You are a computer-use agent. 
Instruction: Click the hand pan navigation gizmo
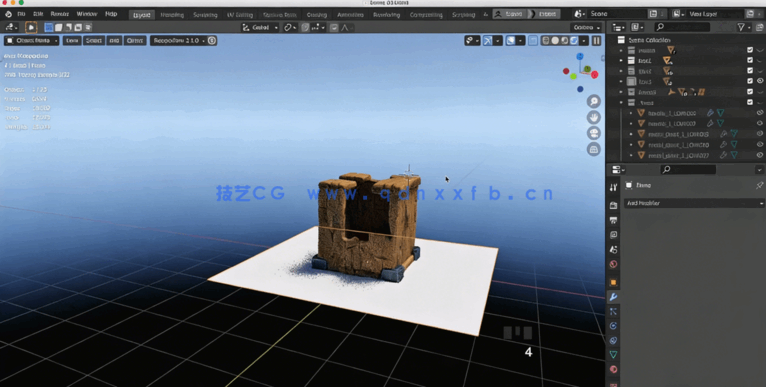click(594, 117)
